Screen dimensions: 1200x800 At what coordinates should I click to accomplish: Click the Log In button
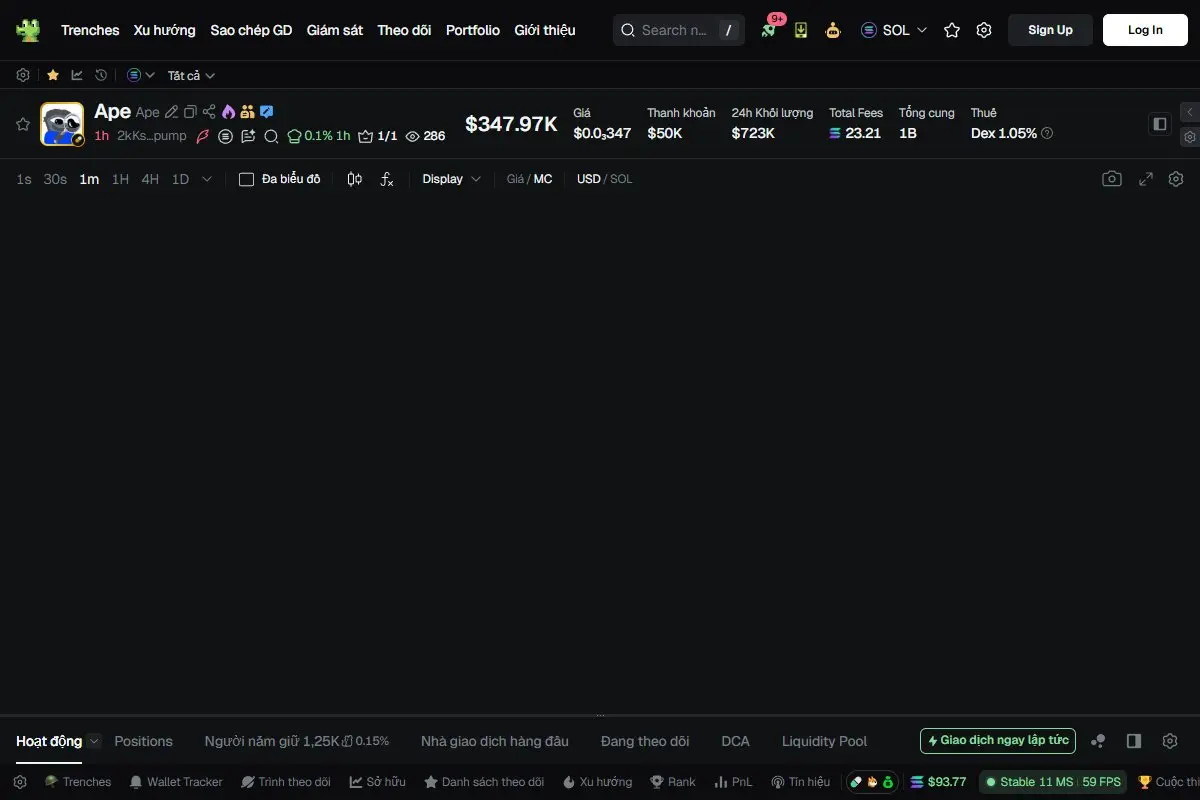pos(1145,30)
